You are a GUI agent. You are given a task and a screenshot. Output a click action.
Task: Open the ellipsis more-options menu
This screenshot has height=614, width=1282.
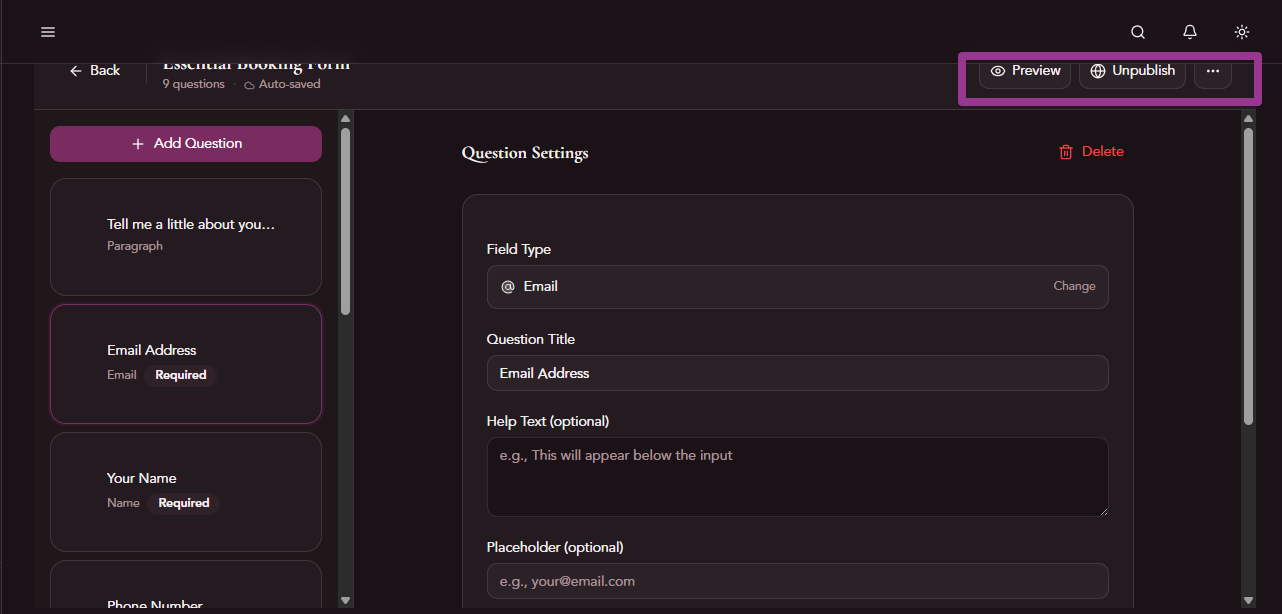[x=1212, y=70]
